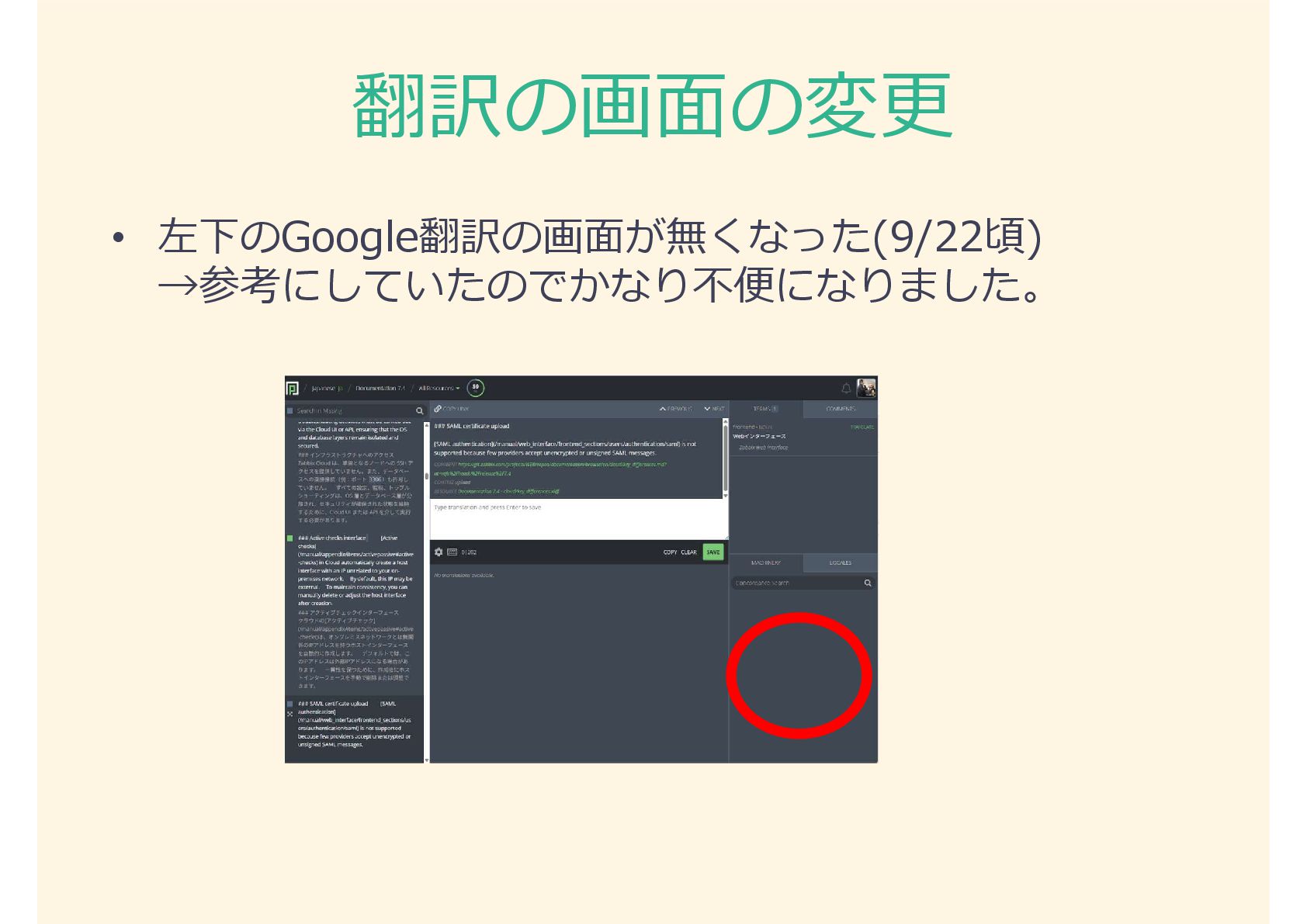Open editor settings gear
1307x924 pixels.
439,552
